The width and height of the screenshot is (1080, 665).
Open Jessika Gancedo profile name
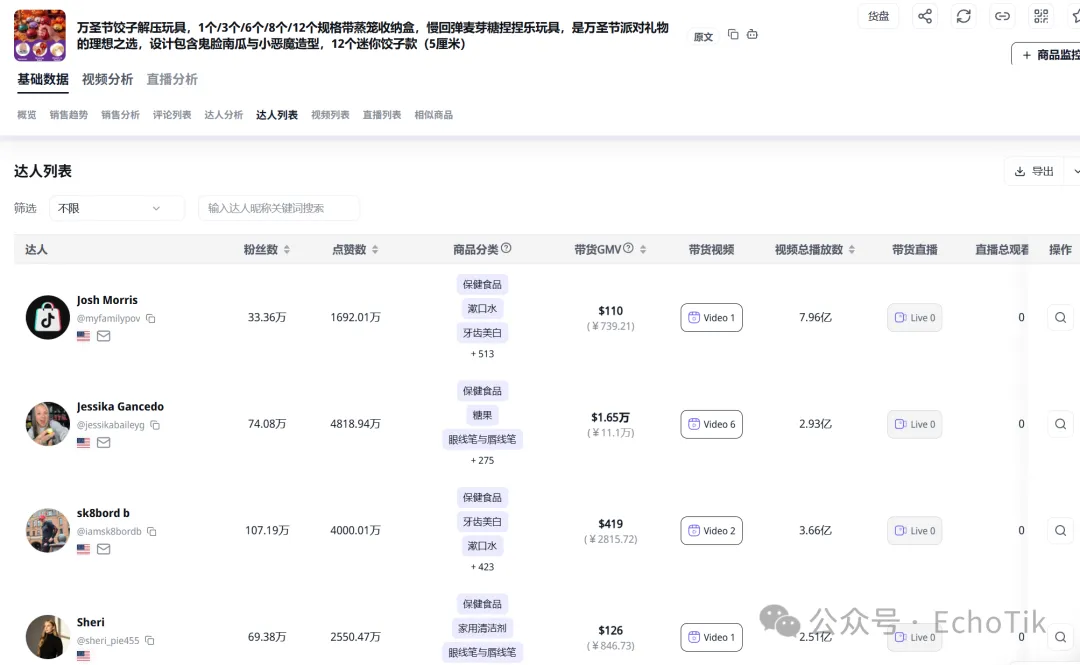tap(120, 407)
